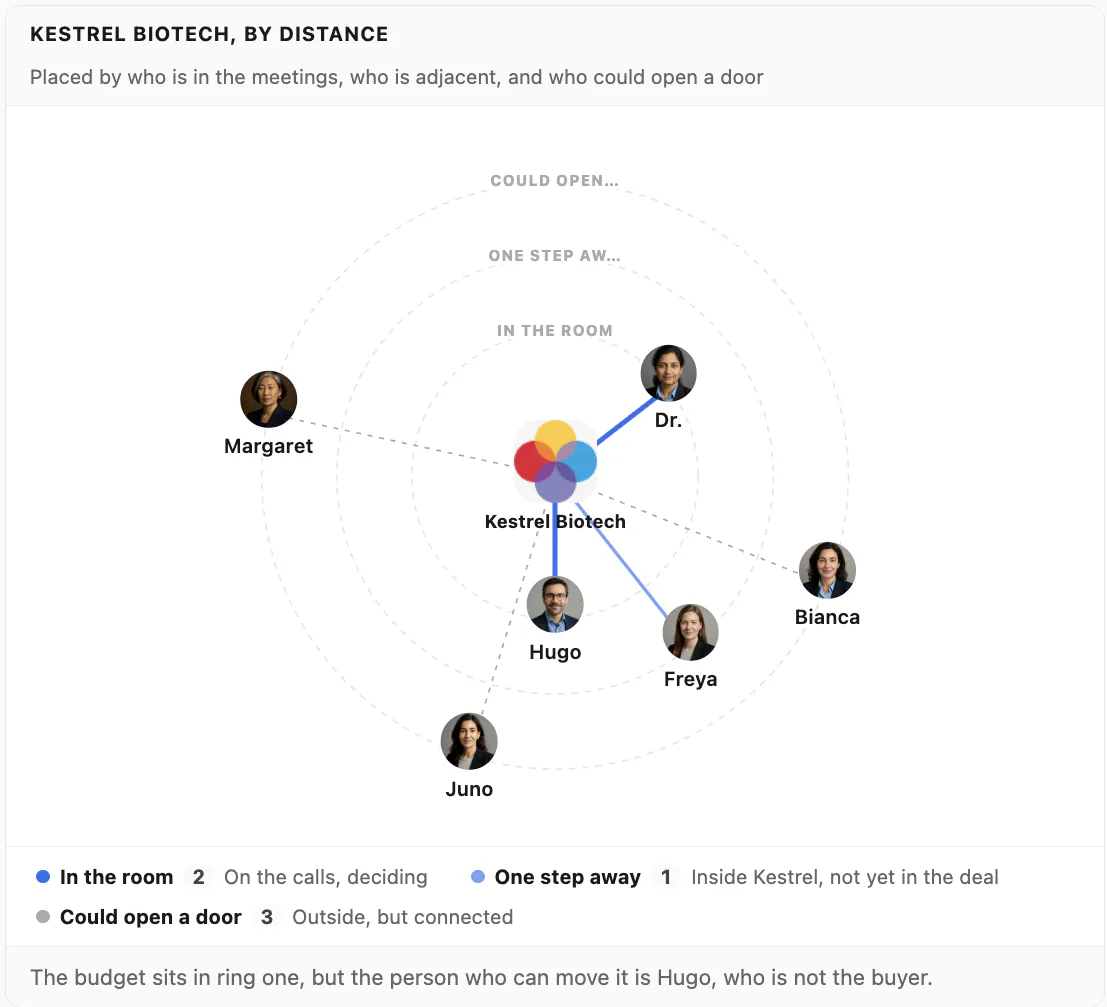The image size is (1107, 1007).
Task: Click the count badge 3 beside Could open a door
Action: [267, 917]
